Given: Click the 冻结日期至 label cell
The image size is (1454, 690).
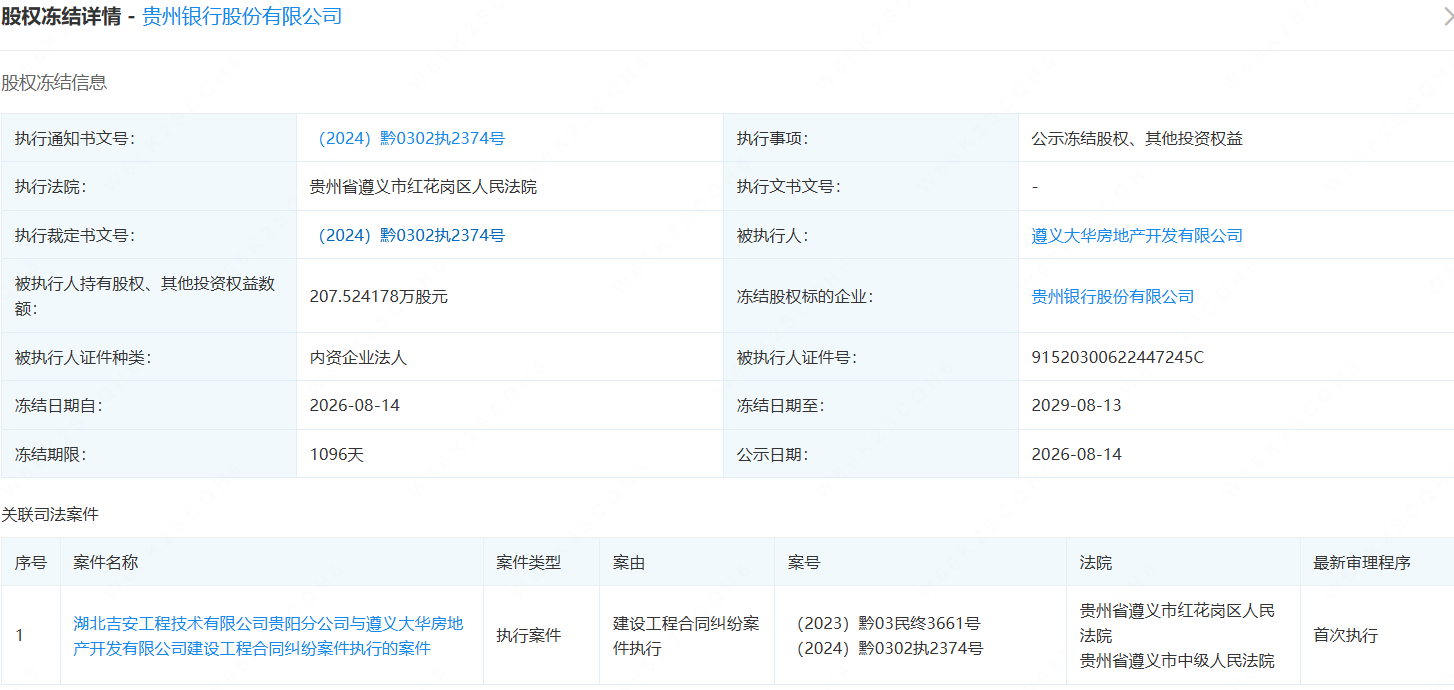Looking at the screenshot, I should pyautogui.click(x=871, y=406).
